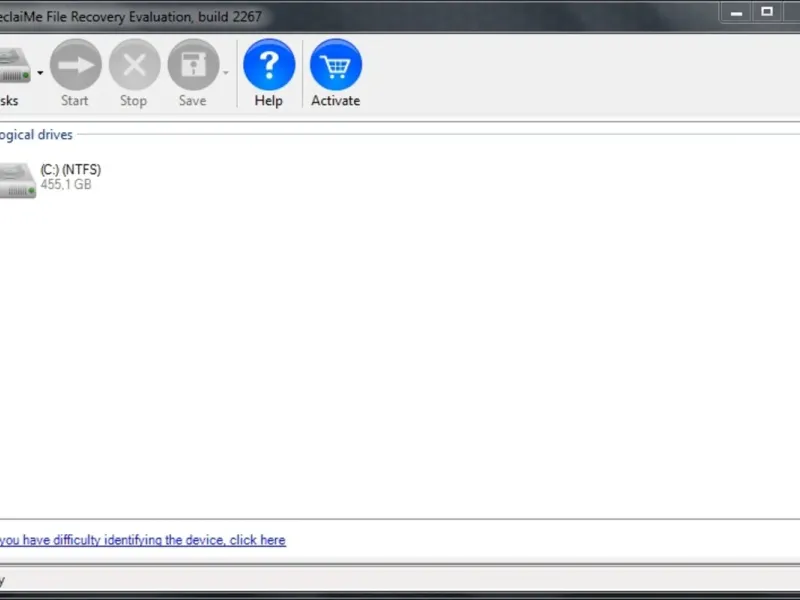Open the Disks dropdown arrow

40,73
